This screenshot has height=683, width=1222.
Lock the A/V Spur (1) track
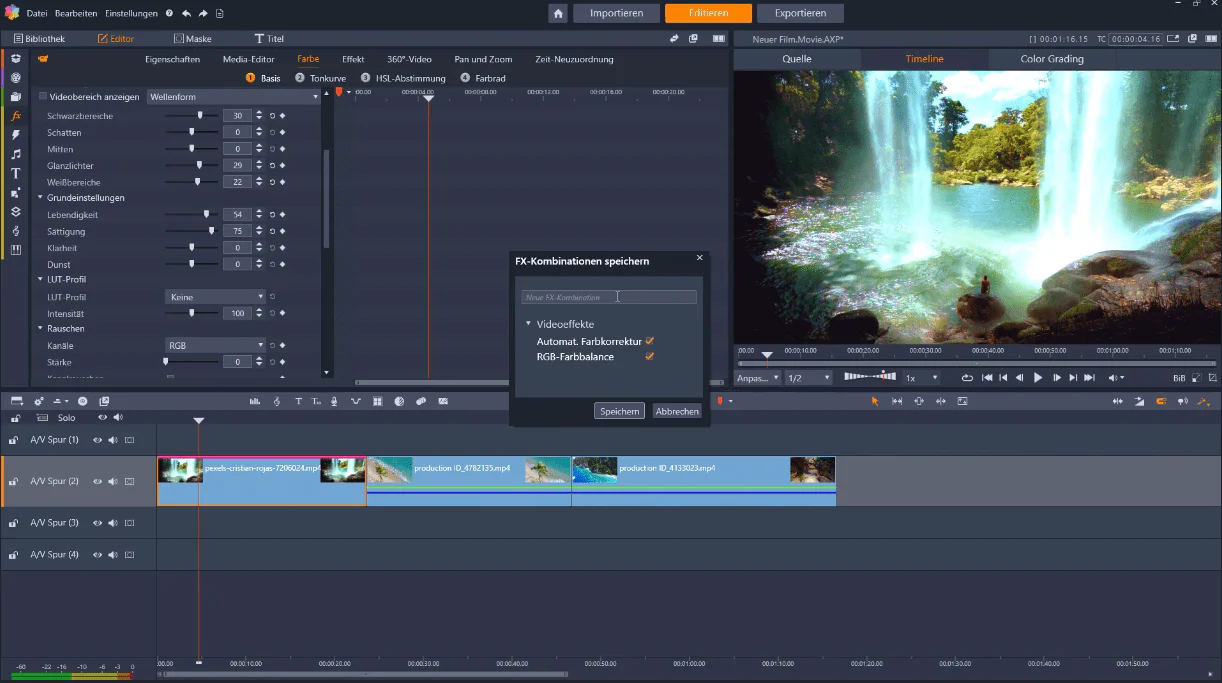(x=14, y=440)
